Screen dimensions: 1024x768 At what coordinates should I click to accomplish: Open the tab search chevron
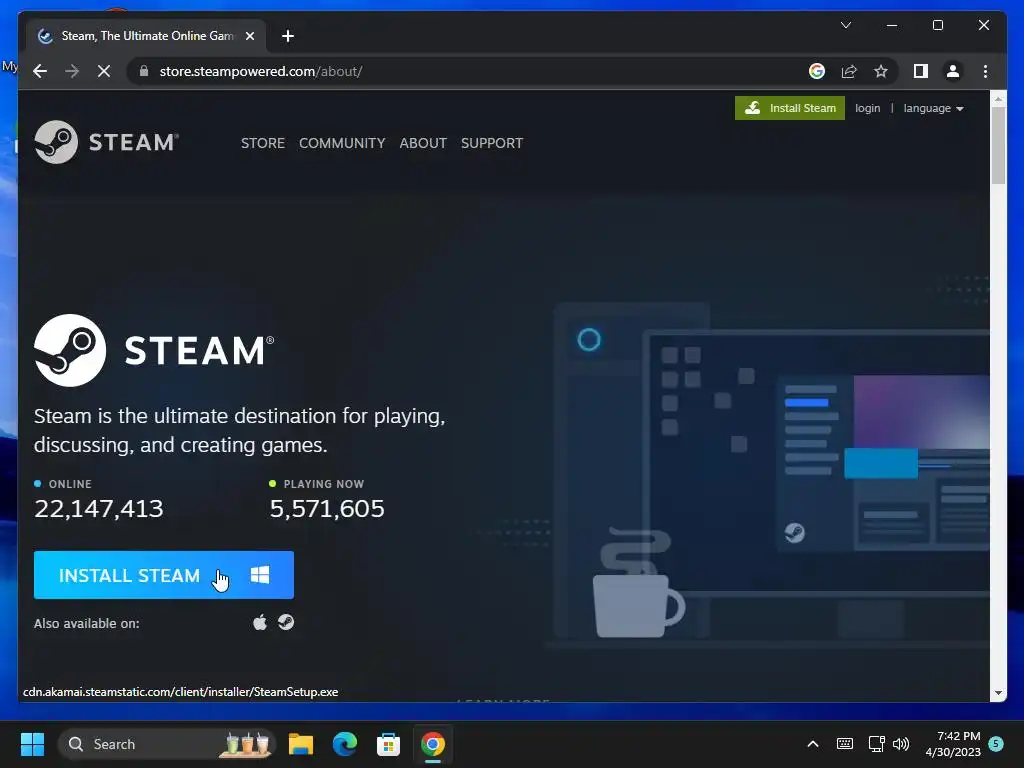pyautogui.click(x=846, y=25)
